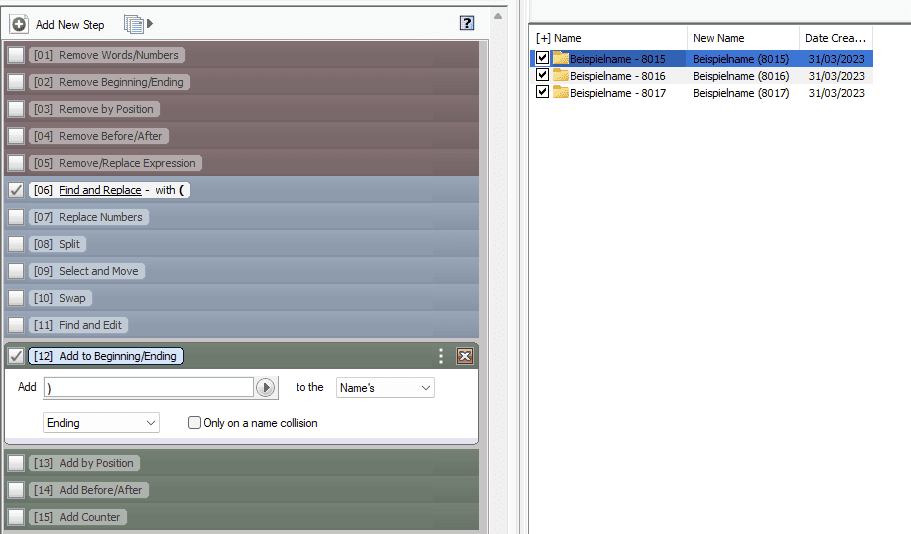The height and width of the screenshot is (534, 911).
Task: Click the insert tag arrow beside Add field
Action: click(x=266, y=388)
